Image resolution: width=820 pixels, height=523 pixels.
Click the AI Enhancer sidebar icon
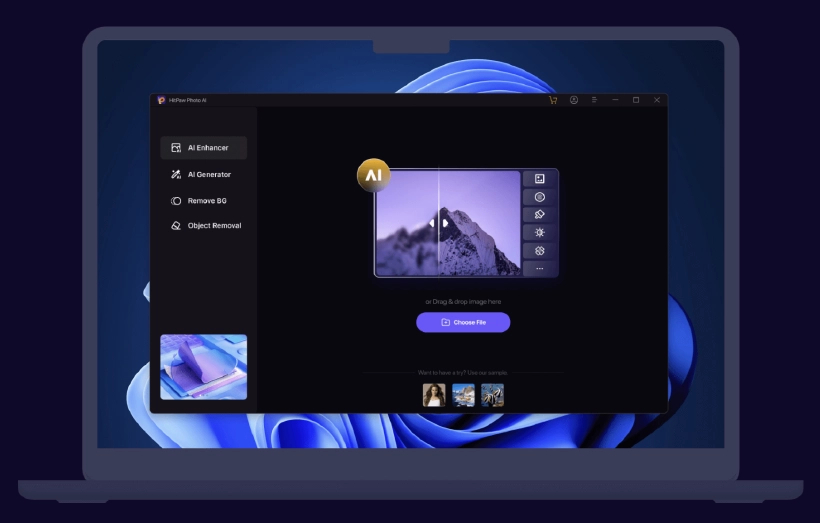(176, 148)
